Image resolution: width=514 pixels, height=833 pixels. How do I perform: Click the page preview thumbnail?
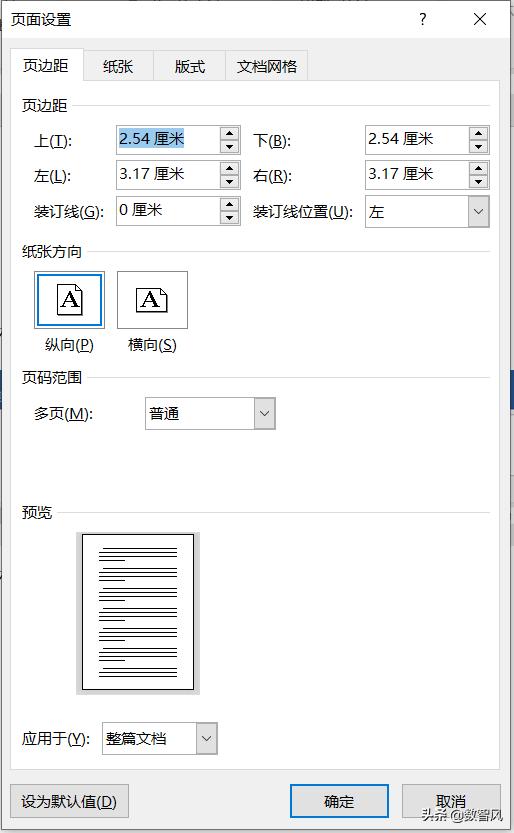tap(138, 613)
